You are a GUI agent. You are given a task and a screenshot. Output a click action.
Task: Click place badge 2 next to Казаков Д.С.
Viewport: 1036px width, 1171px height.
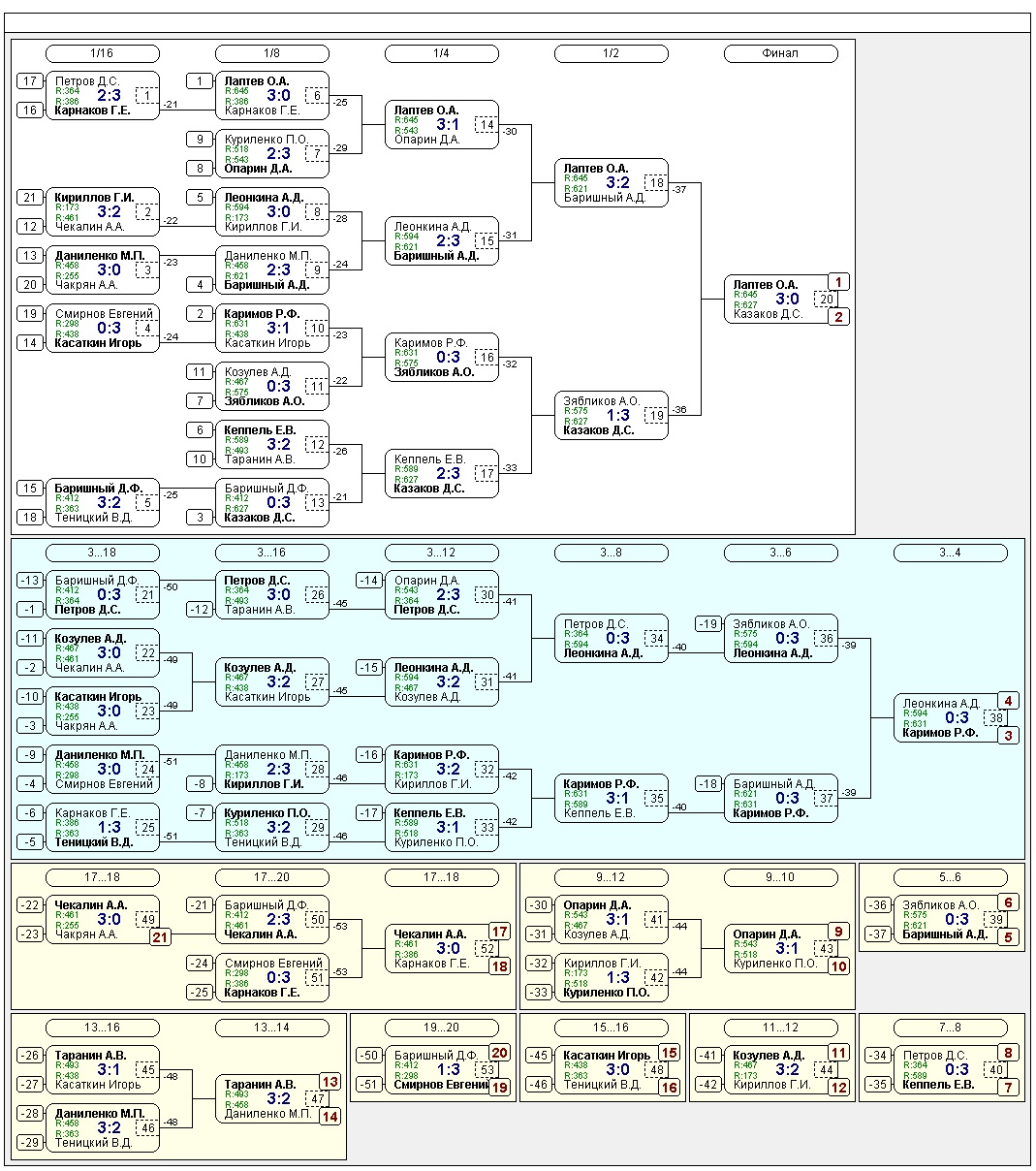[x=839, y=316]
